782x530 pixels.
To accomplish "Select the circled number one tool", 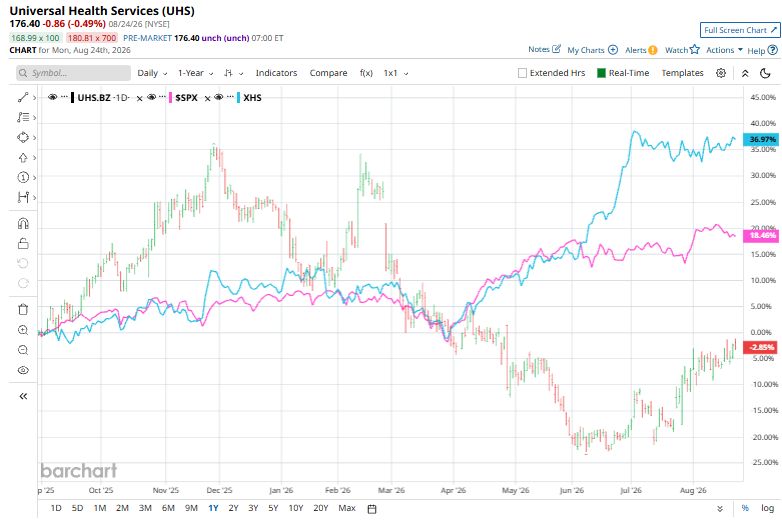I will tap(23, 177).
